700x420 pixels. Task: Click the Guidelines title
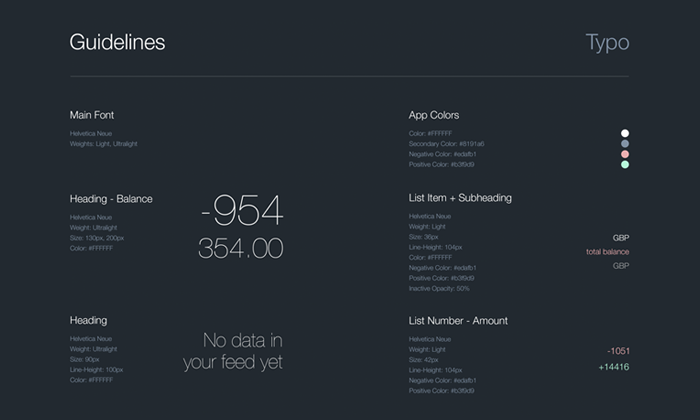point(117,42)
